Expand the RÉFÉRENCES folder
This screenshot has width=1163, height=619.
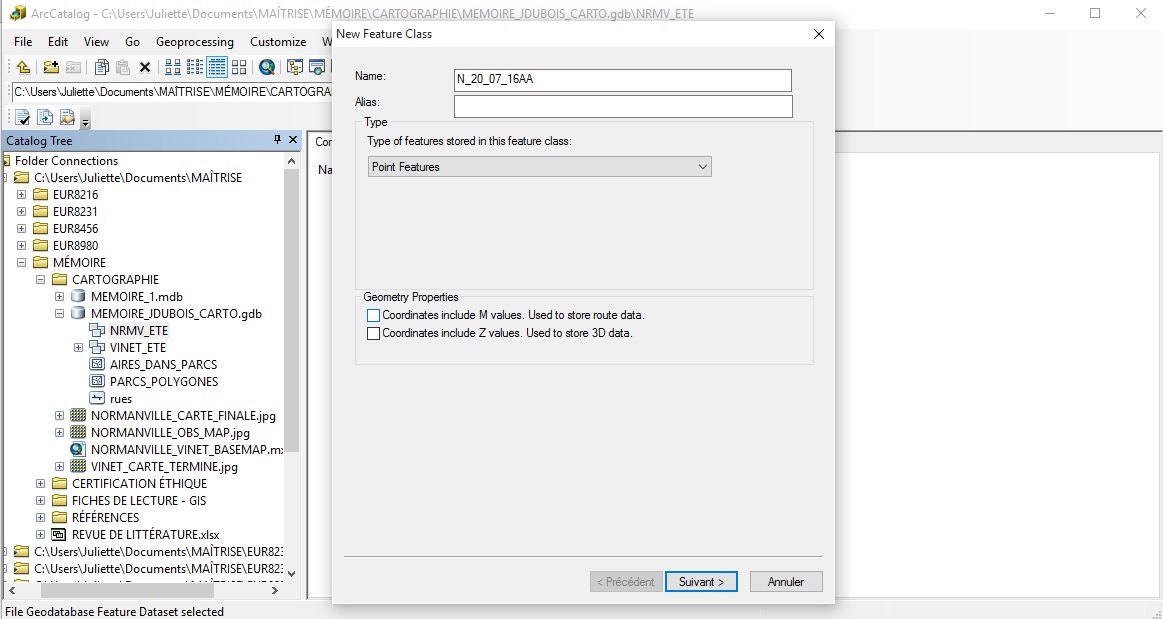coord(41,517)
